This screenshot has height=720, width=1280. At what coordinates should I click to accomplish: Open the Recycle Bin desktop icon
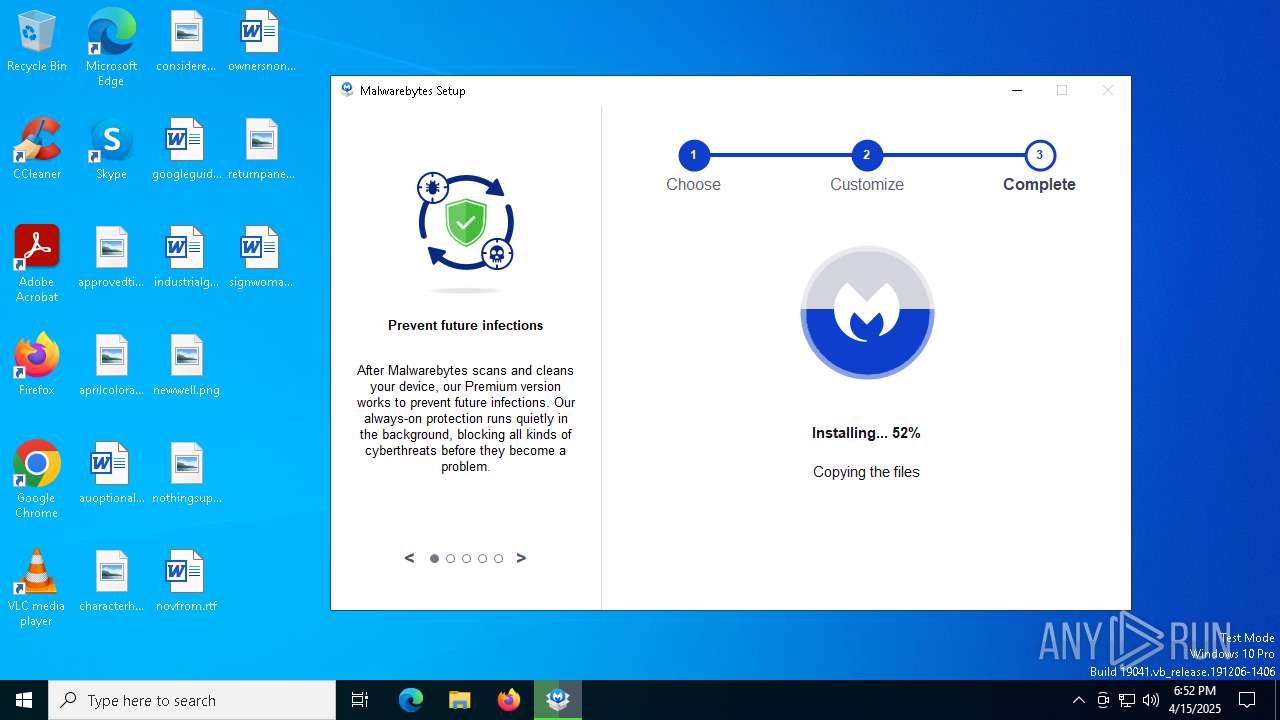(37, 40)
